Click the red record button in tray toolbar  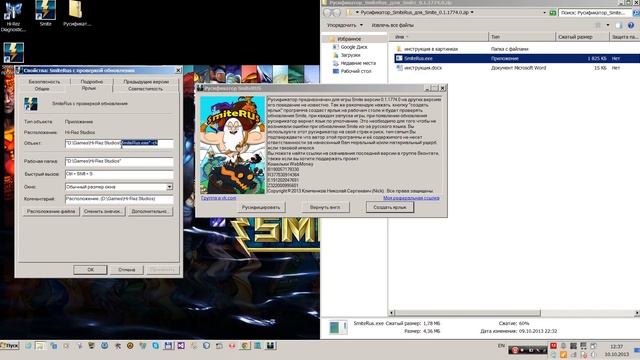pyautogui.click(x=515, y=350)
